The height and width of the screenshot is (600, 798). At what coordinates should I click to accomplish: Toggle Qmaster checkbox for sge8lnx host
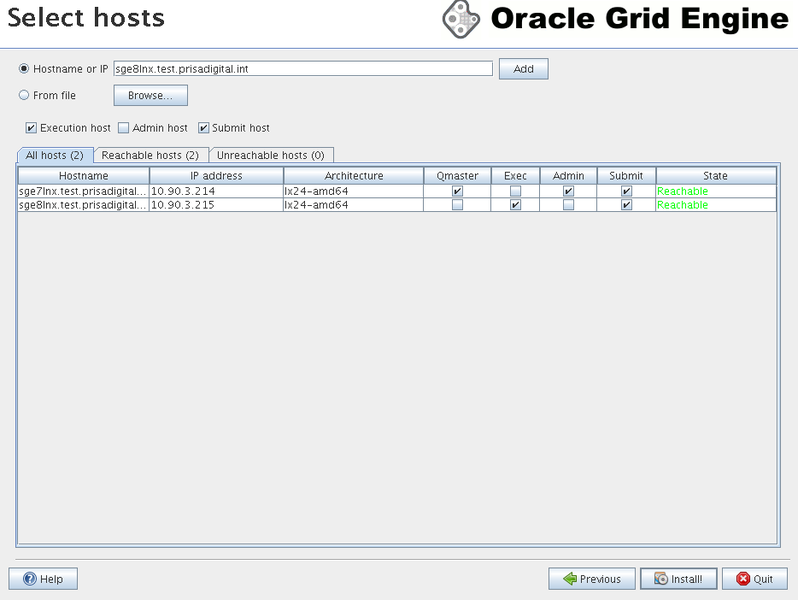click(458, 205)
